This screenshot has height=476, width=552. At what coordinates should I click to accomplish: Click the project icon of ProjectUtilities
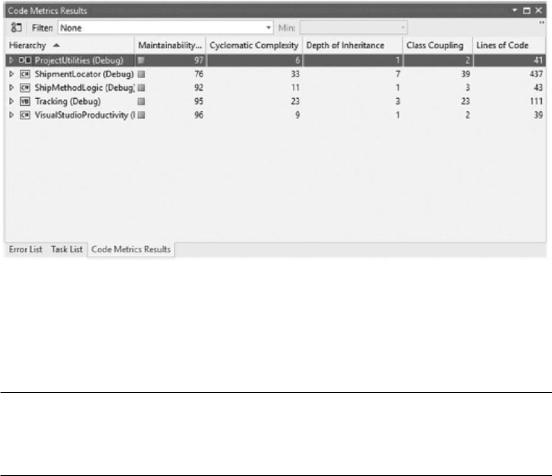pos(25,60)
